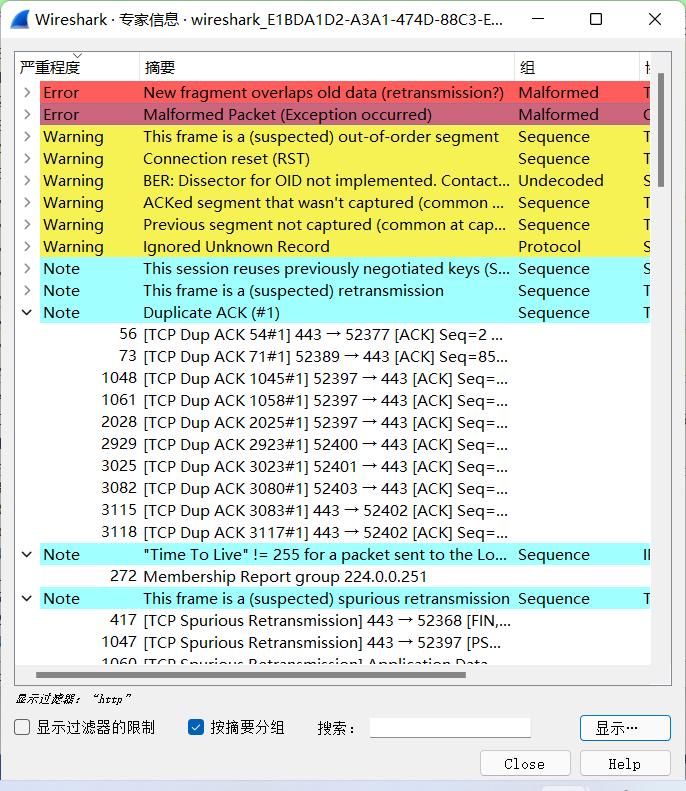The width and height of the screenshot is (686, 791).
Task: Maximize the expert information window
Action: click(x=596, y=20)
